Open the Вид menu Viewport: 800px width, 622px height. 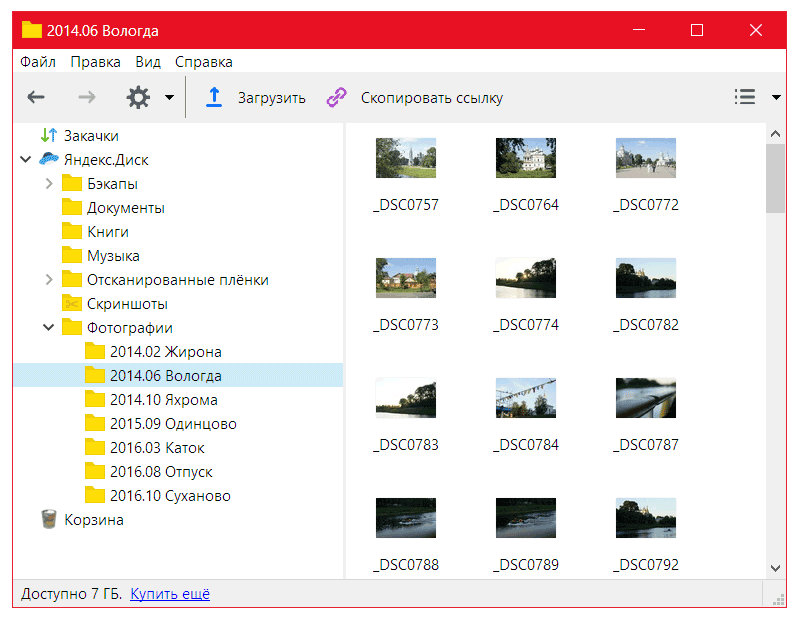pos(148,62)
